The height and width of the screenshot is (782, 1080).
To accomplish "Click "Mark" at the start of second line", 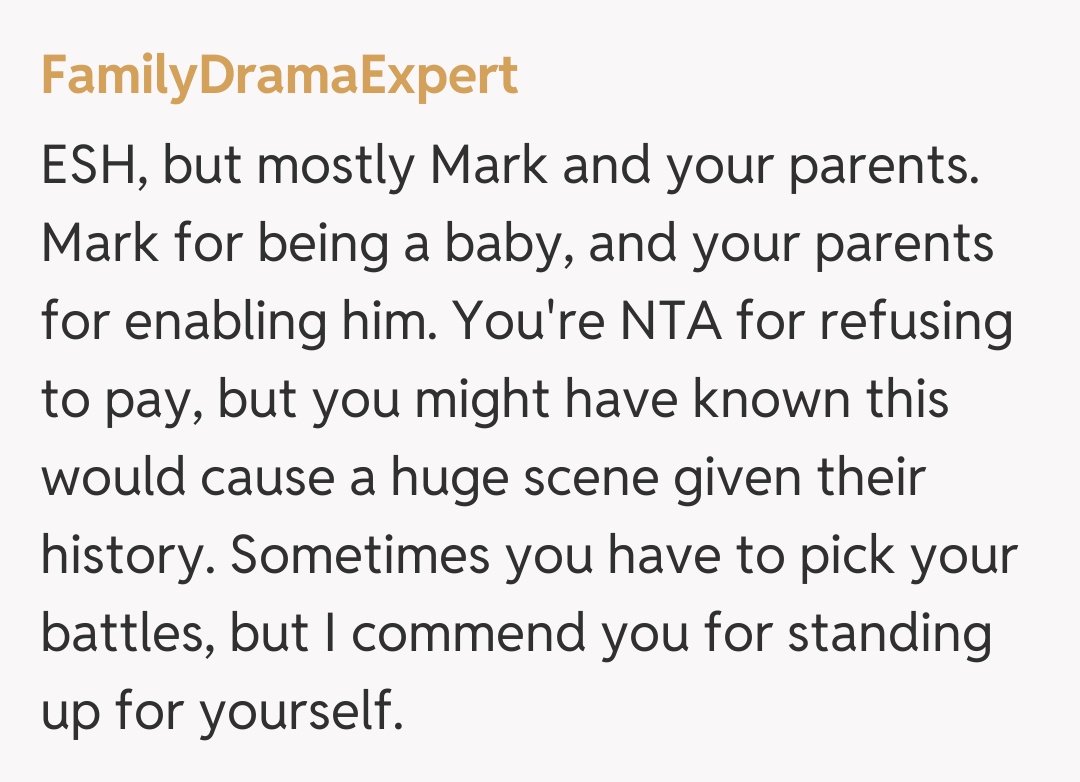I will pyautogui.click(x=99, y=246).
